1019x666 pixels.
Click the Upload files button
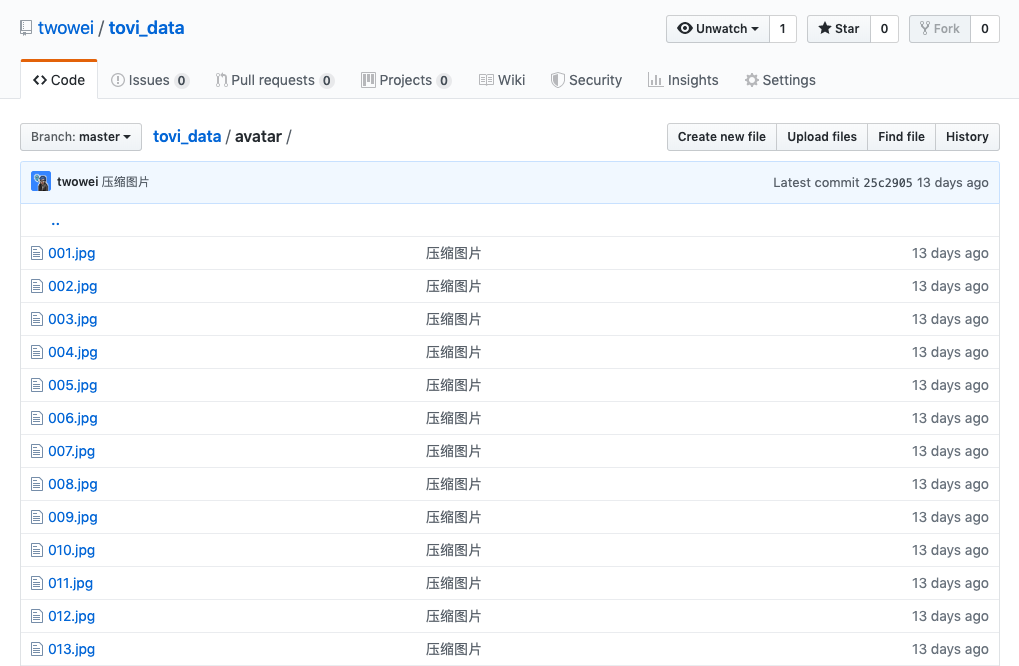coord(821,137)
